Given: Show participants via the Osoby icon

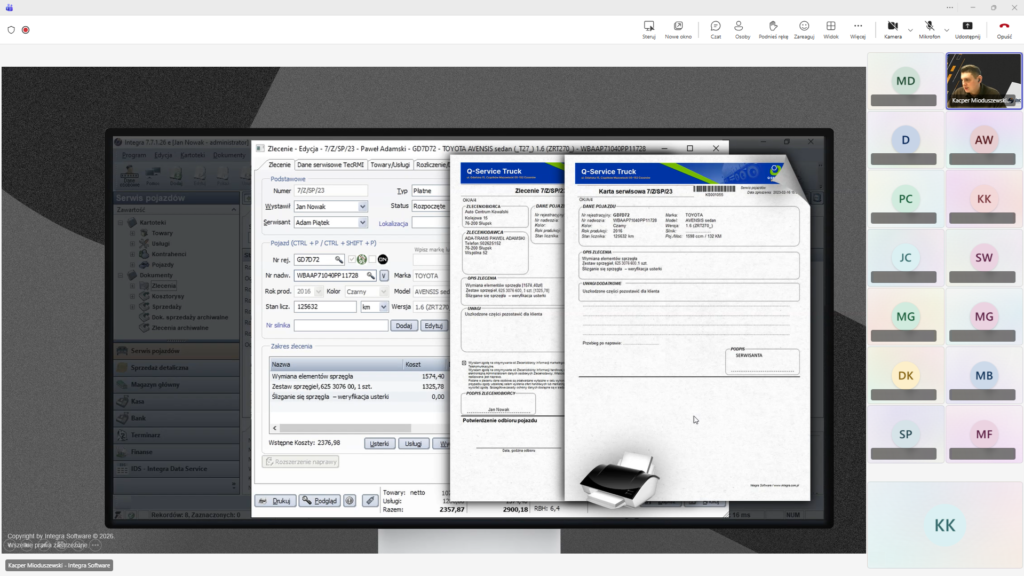Looking at the screenshot, I should [743, 27].
